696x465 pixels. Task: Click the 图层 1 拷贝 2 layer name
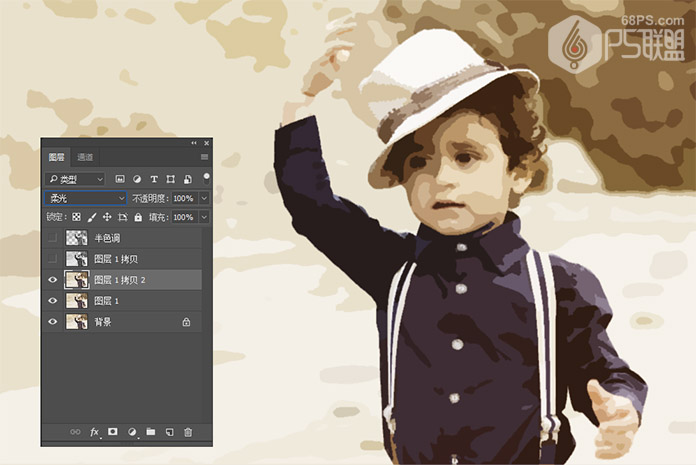[120, 280]
